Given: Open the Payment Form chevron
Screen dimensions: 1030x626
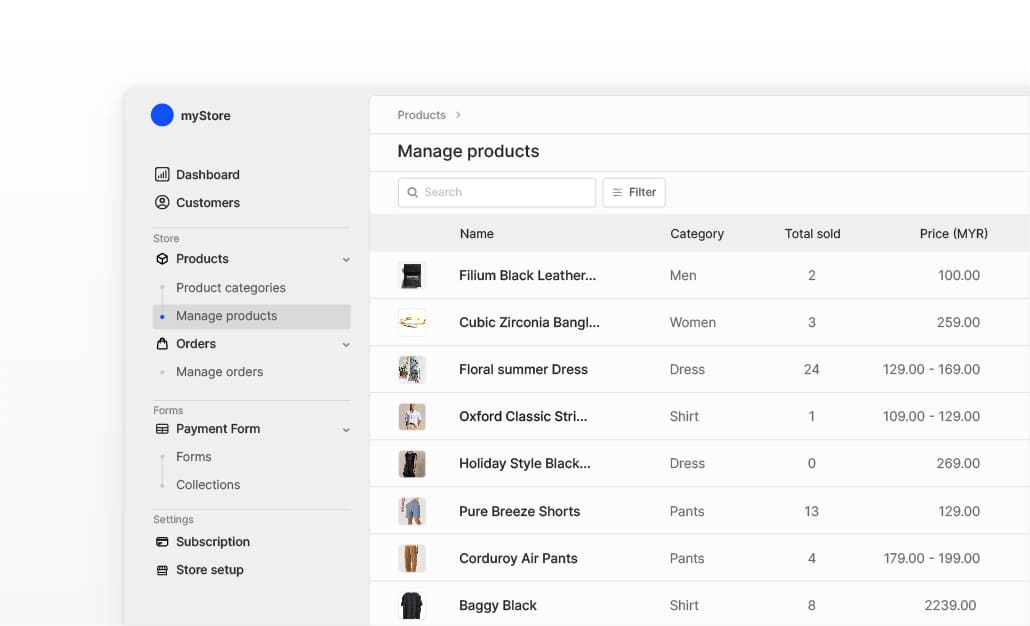Looking at the screenshot, I should [346, 429].
